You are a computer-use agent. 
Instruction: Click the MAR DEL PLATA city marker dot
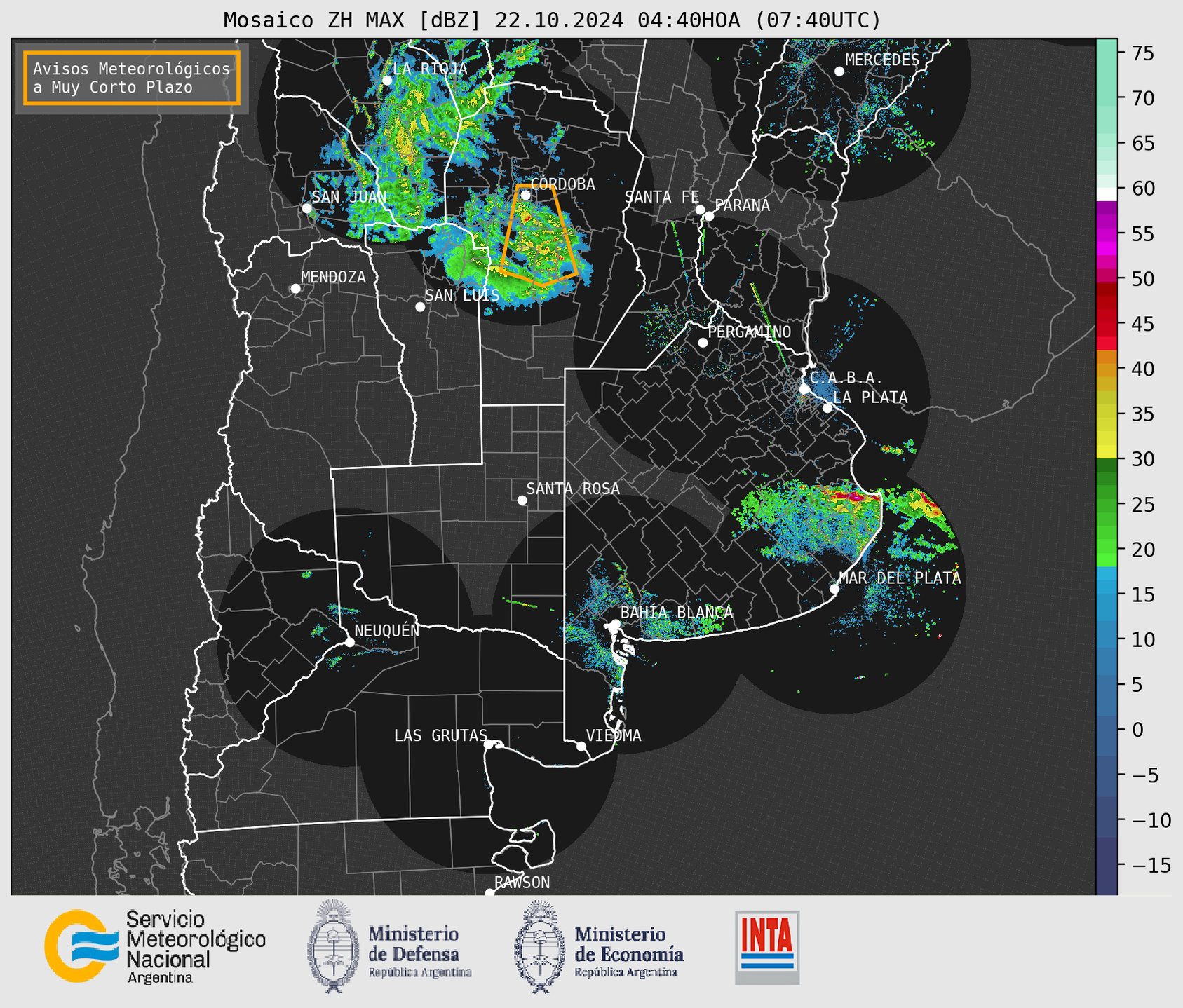tap(834, 589)
